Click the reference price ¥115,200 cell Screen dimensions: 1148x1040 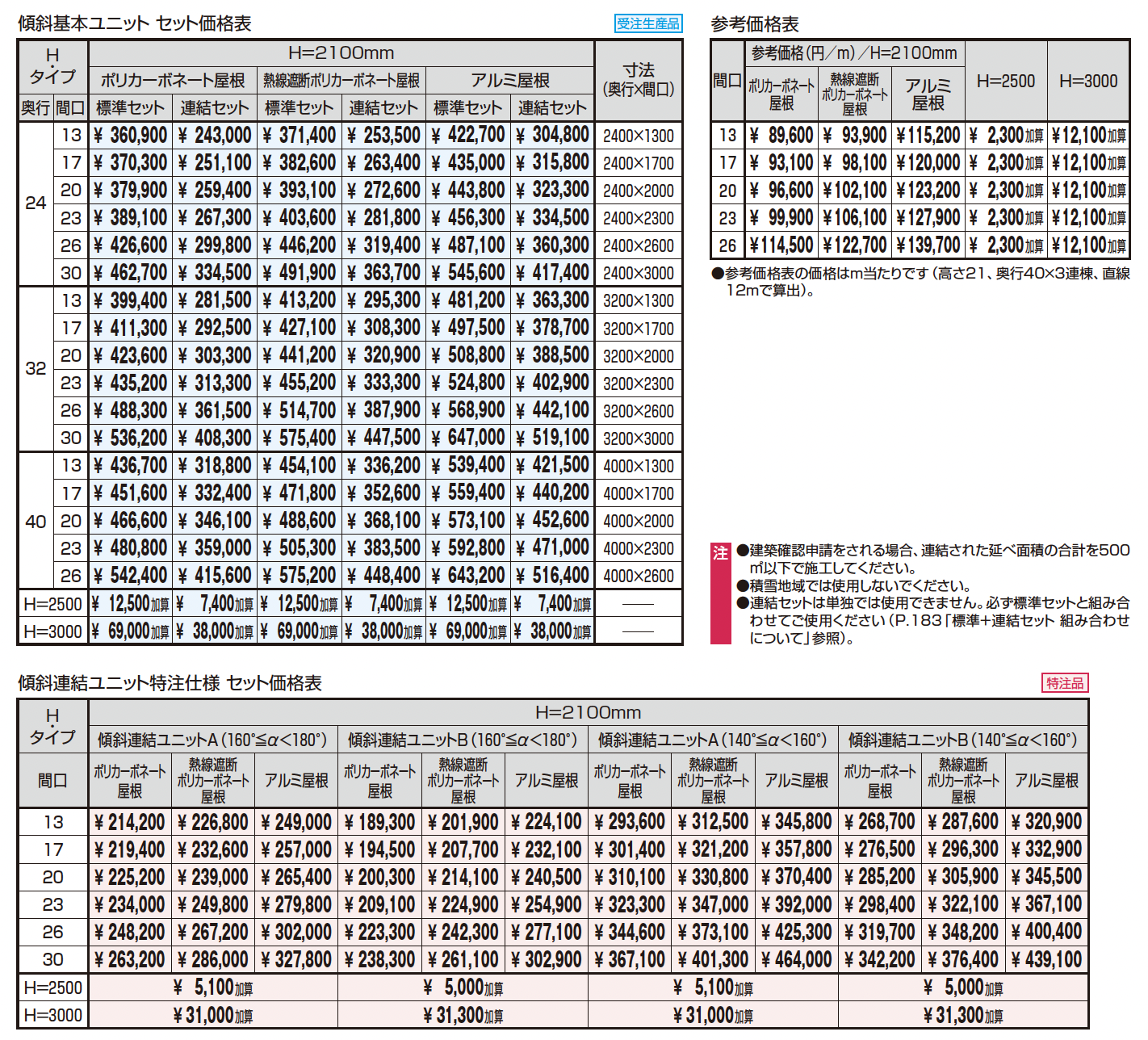[928, 136]
